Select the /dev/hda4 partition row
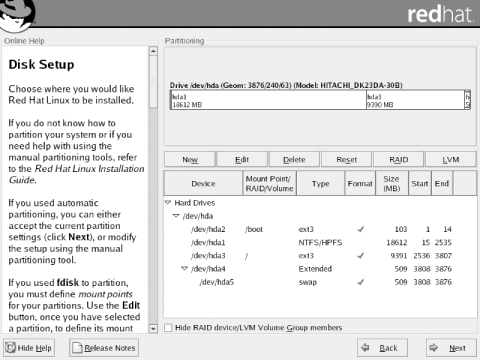The width and height of the screenshot is (481, 360). click(x=320, y=269)
